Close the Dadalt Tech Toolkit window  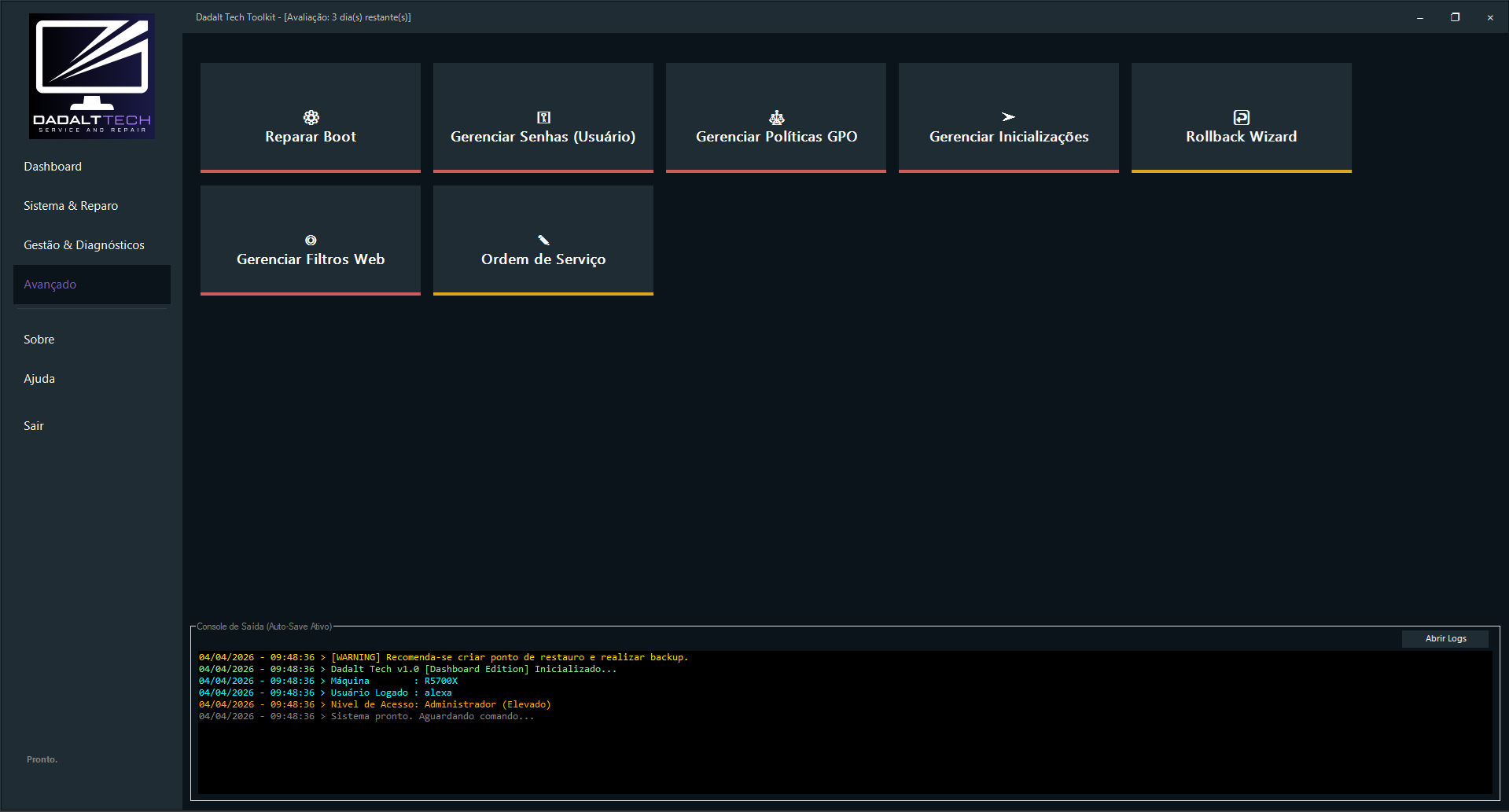point(1490,17)
